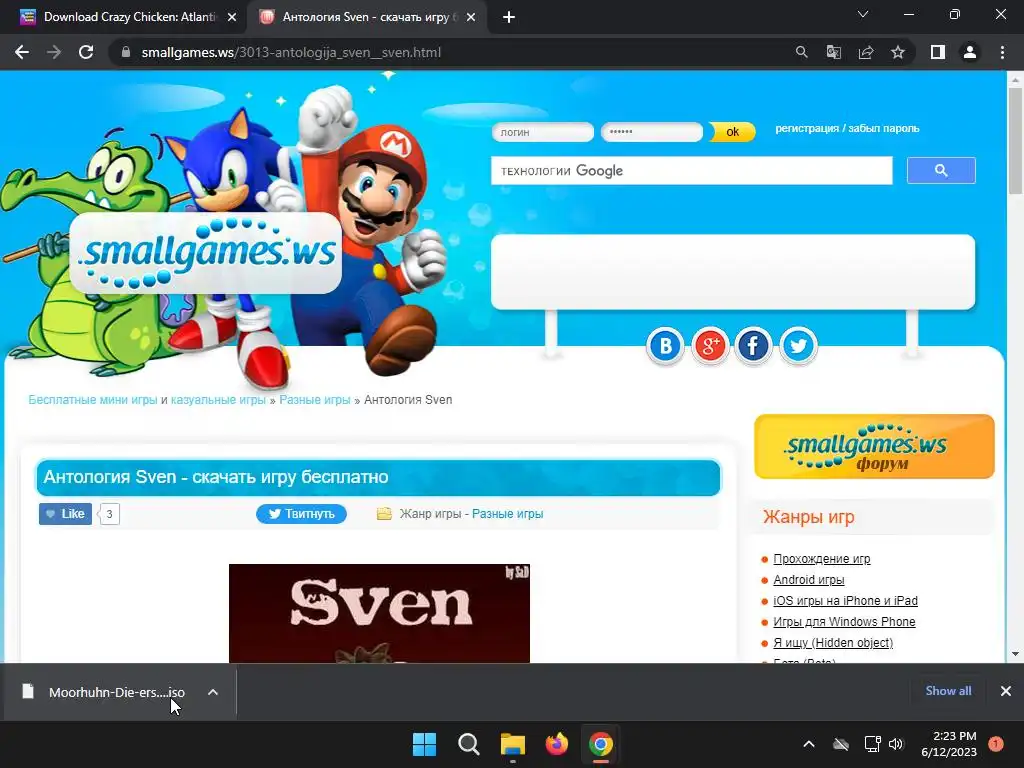Open the notification badge in taskbar

[x=995, y=744]
